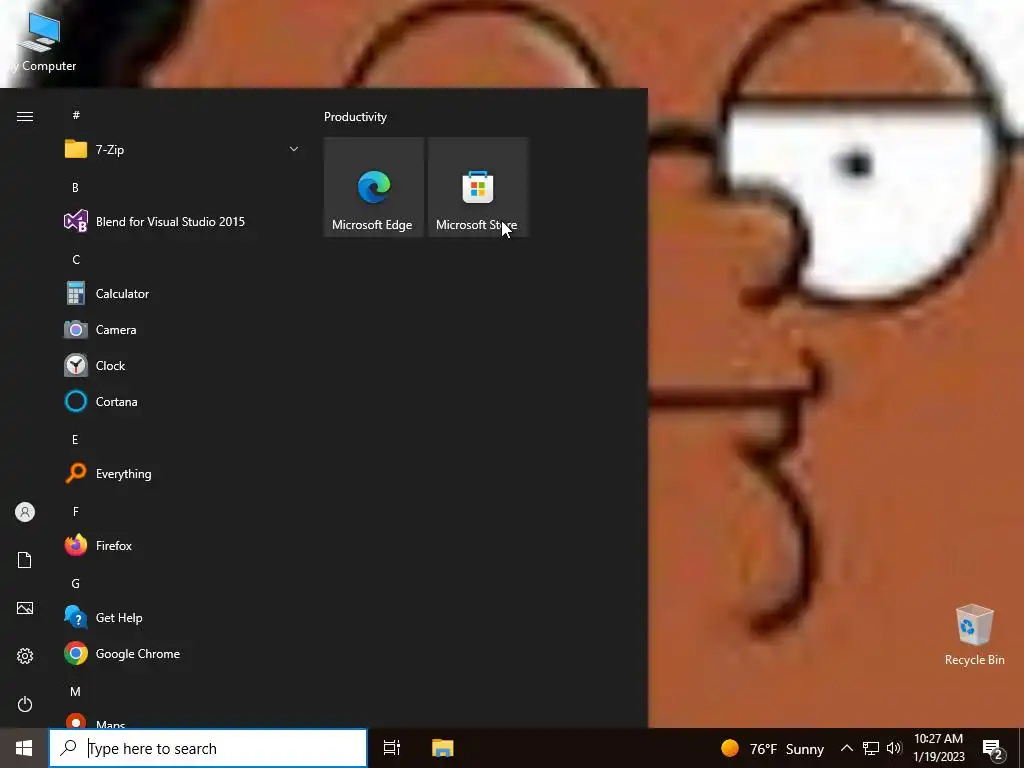The width and height of the screenshot is (1024, 768).
Task: Open the weather widget showing 76°F Sunny
Action: (773, 748)
